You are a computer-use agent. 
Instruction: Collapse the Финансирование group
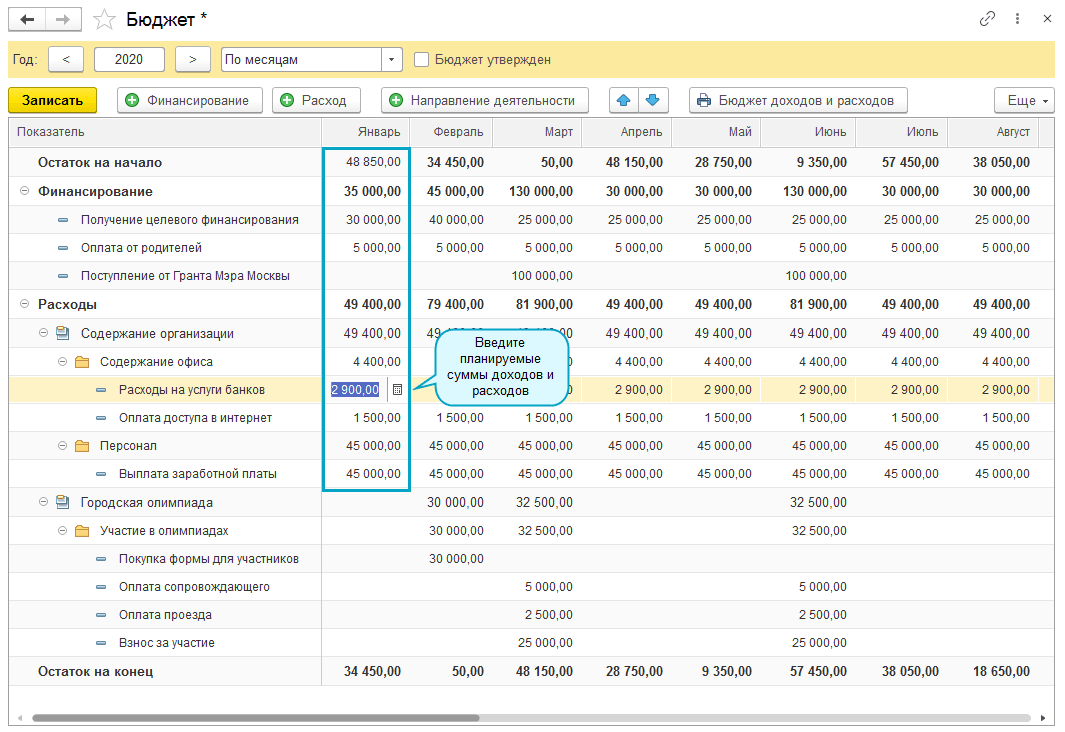(x=24, y=191)
